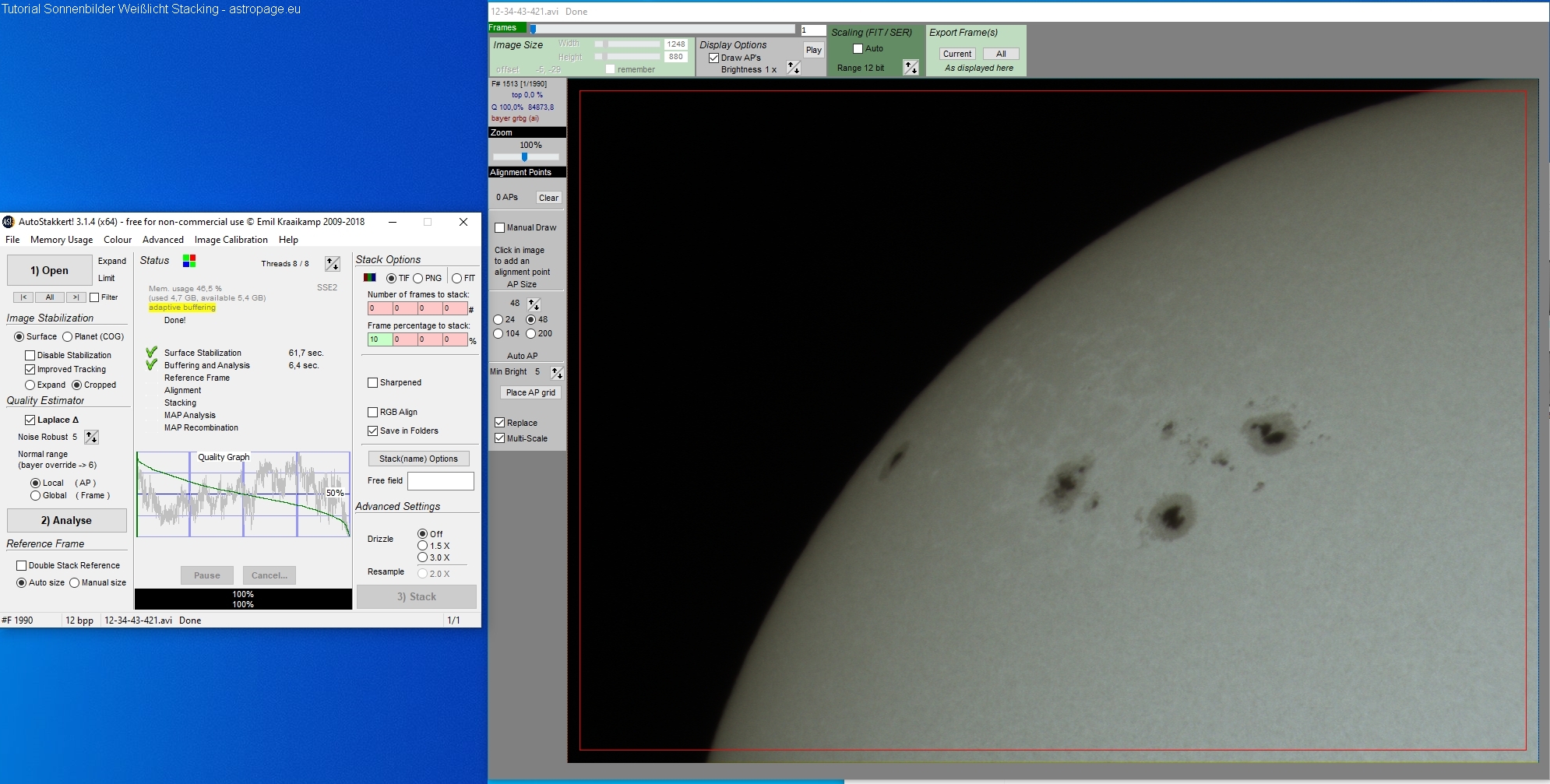Click the 3) Stack button

point(417,596)
